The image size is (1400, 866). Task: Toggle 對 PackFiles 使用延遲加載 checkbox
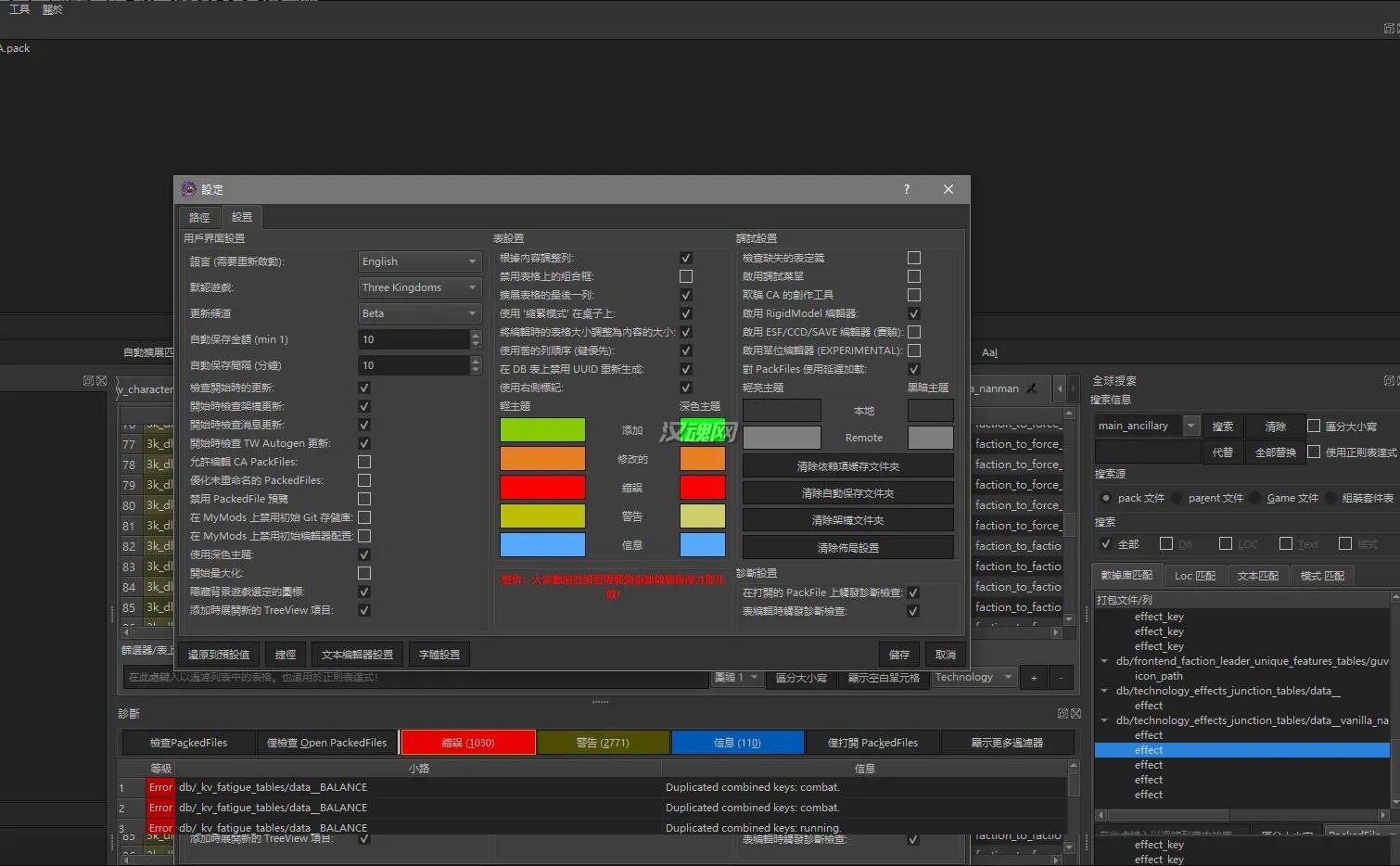click(x=914, y=369)
